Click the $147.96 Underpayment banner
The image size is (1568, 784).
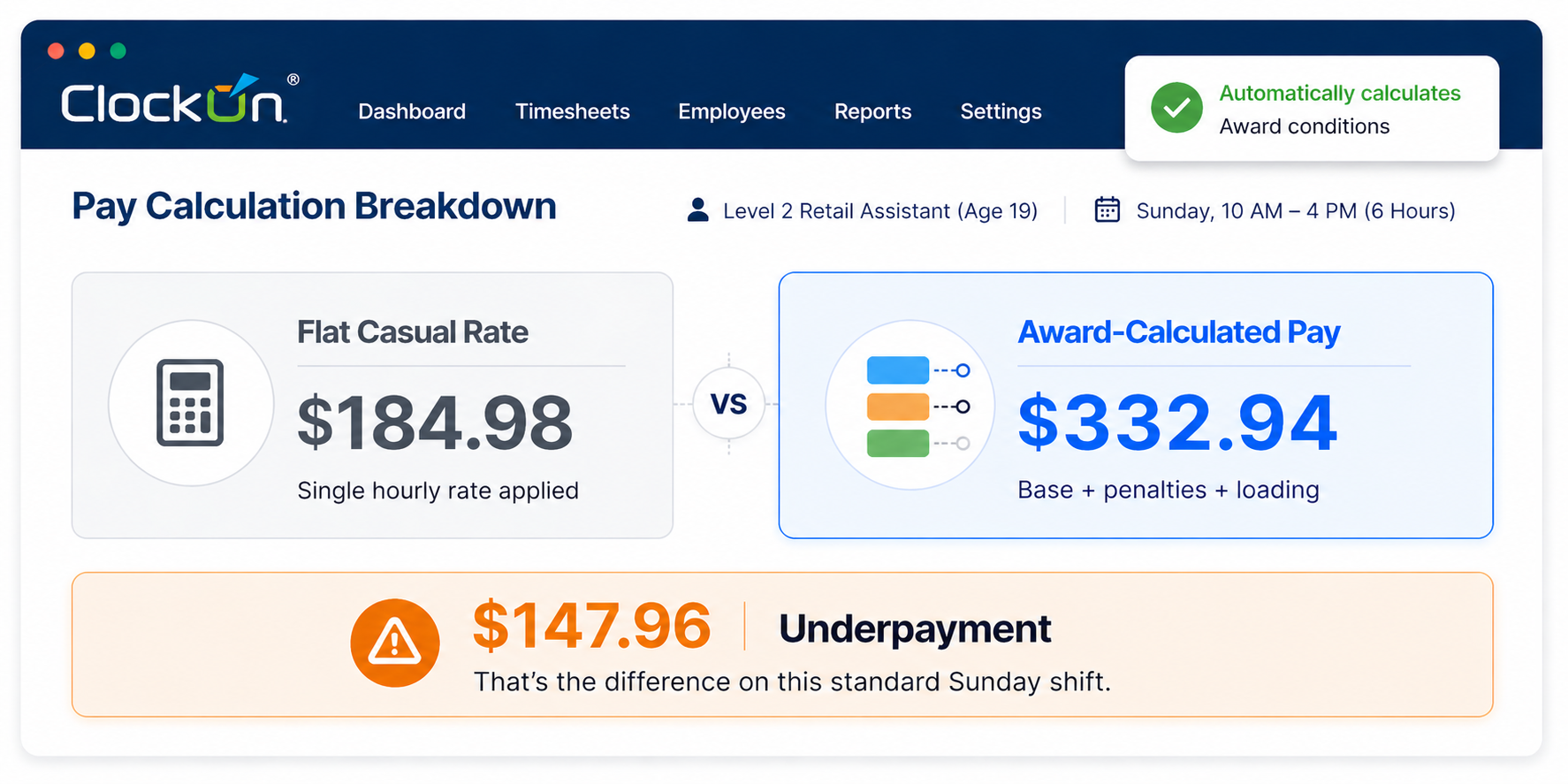tap(781, 643)
